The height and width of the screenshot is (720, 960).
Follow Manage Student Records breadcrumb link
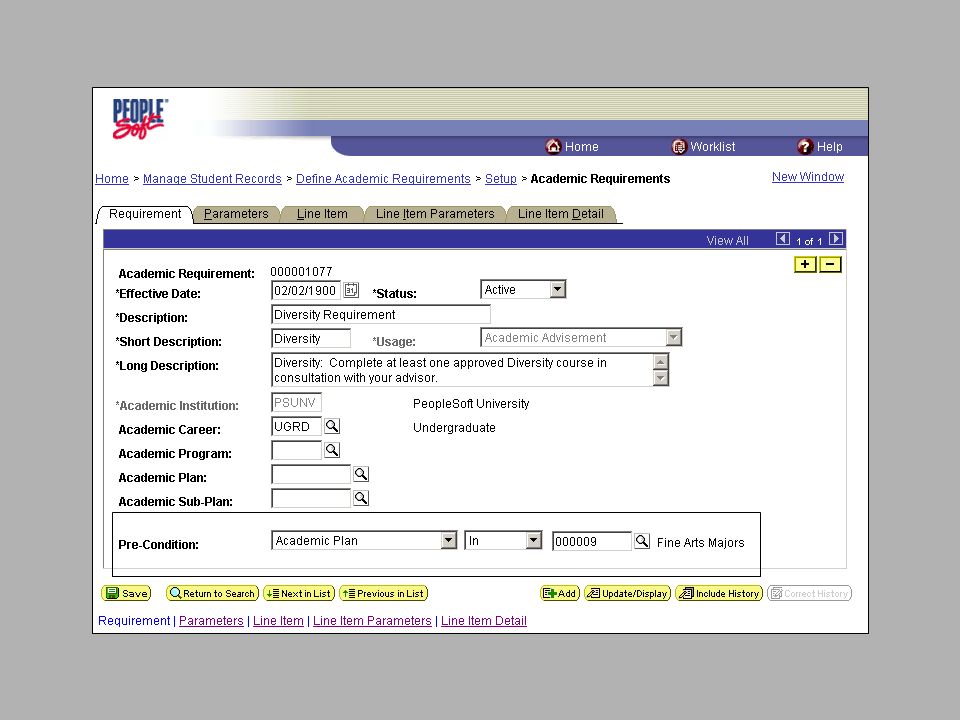pyautogui.click(x=212, y=179)
